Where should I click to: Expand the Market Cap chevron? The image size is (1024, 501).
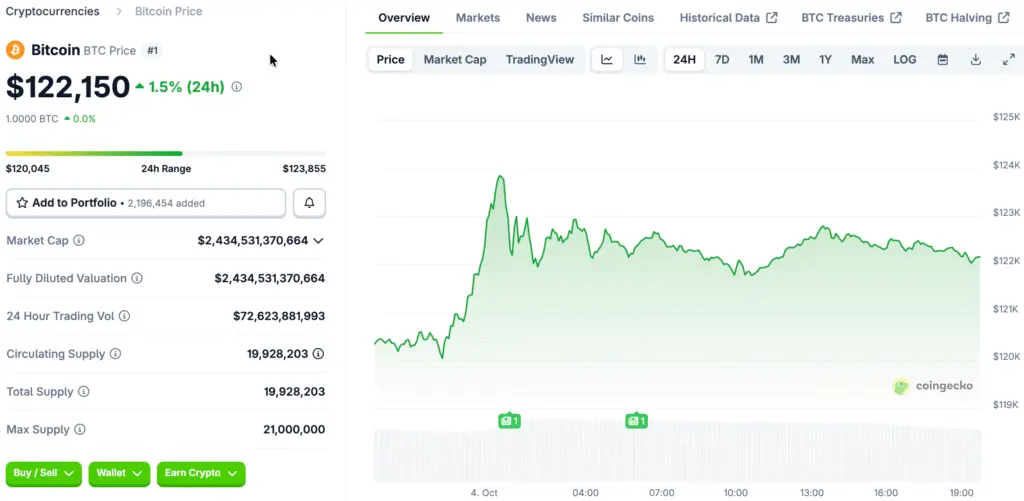click(x=318, y=241)
